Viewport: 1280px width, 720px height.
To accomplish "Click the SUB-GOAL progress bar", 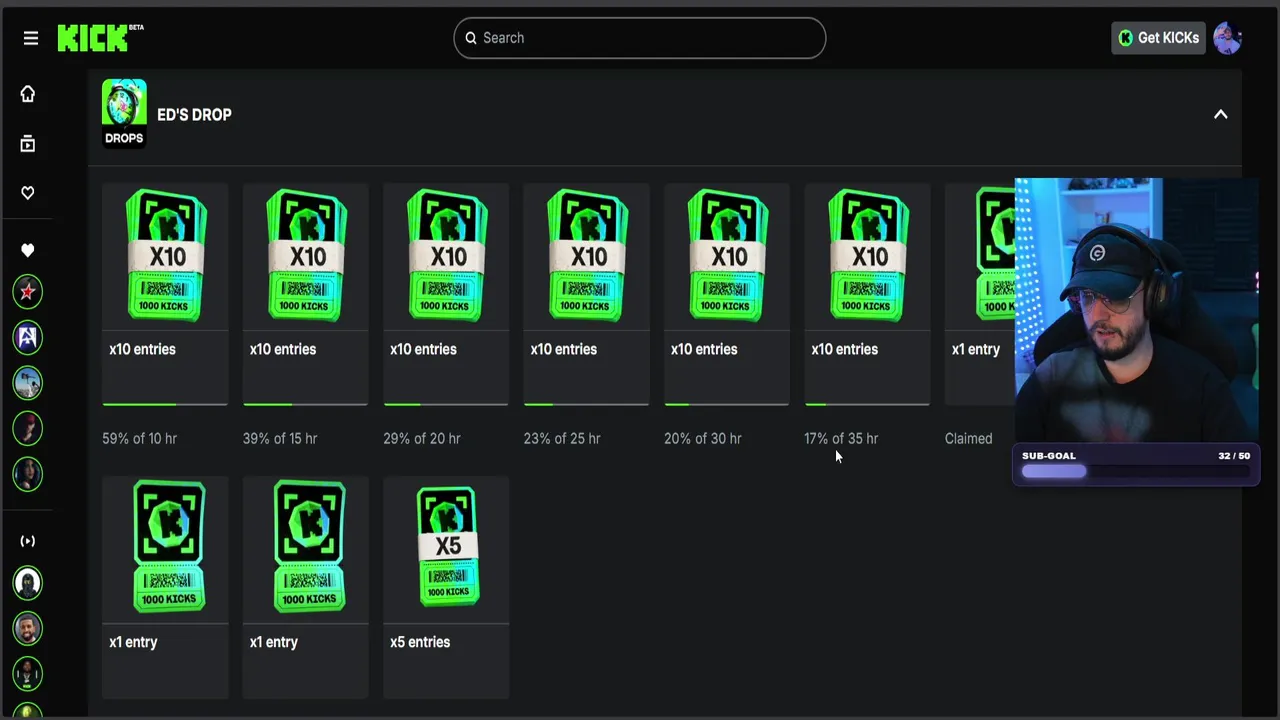I will click(x=1136, y=472).
